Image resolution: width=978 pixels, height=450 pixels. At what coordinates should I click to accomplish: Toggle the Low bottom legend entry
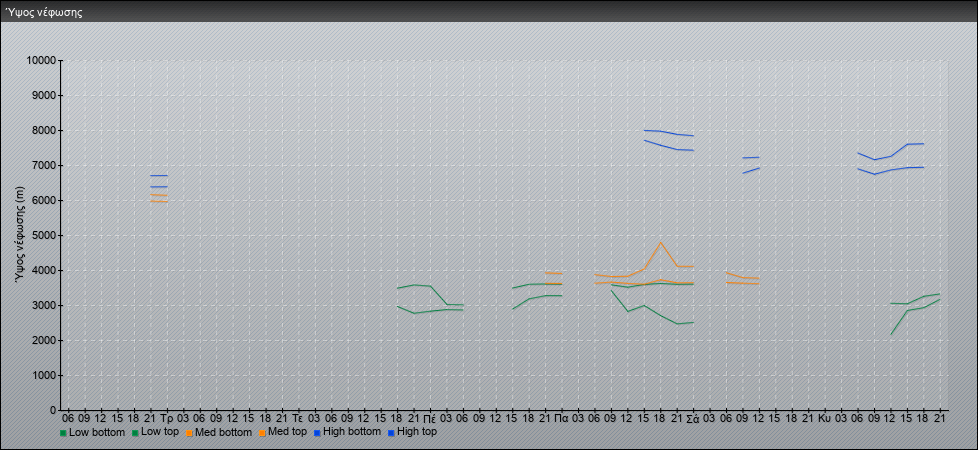92,432
